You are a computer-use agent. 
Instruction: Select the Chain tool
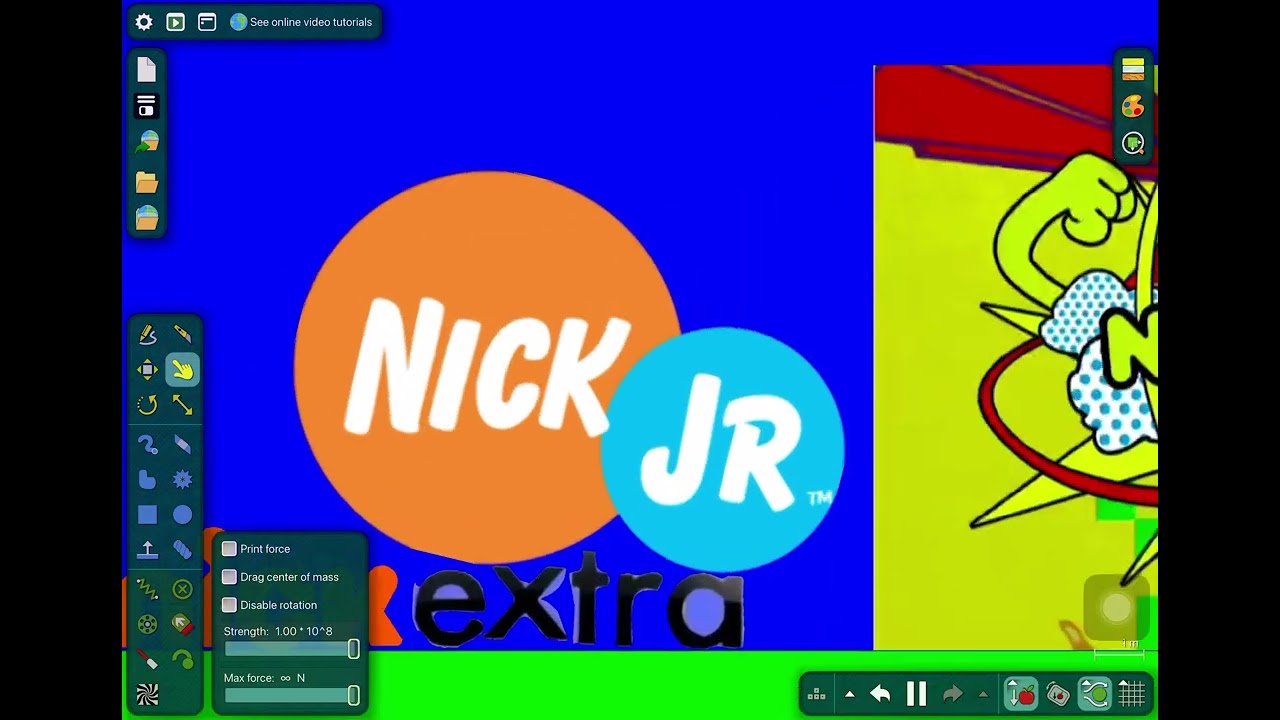(182, 550)
